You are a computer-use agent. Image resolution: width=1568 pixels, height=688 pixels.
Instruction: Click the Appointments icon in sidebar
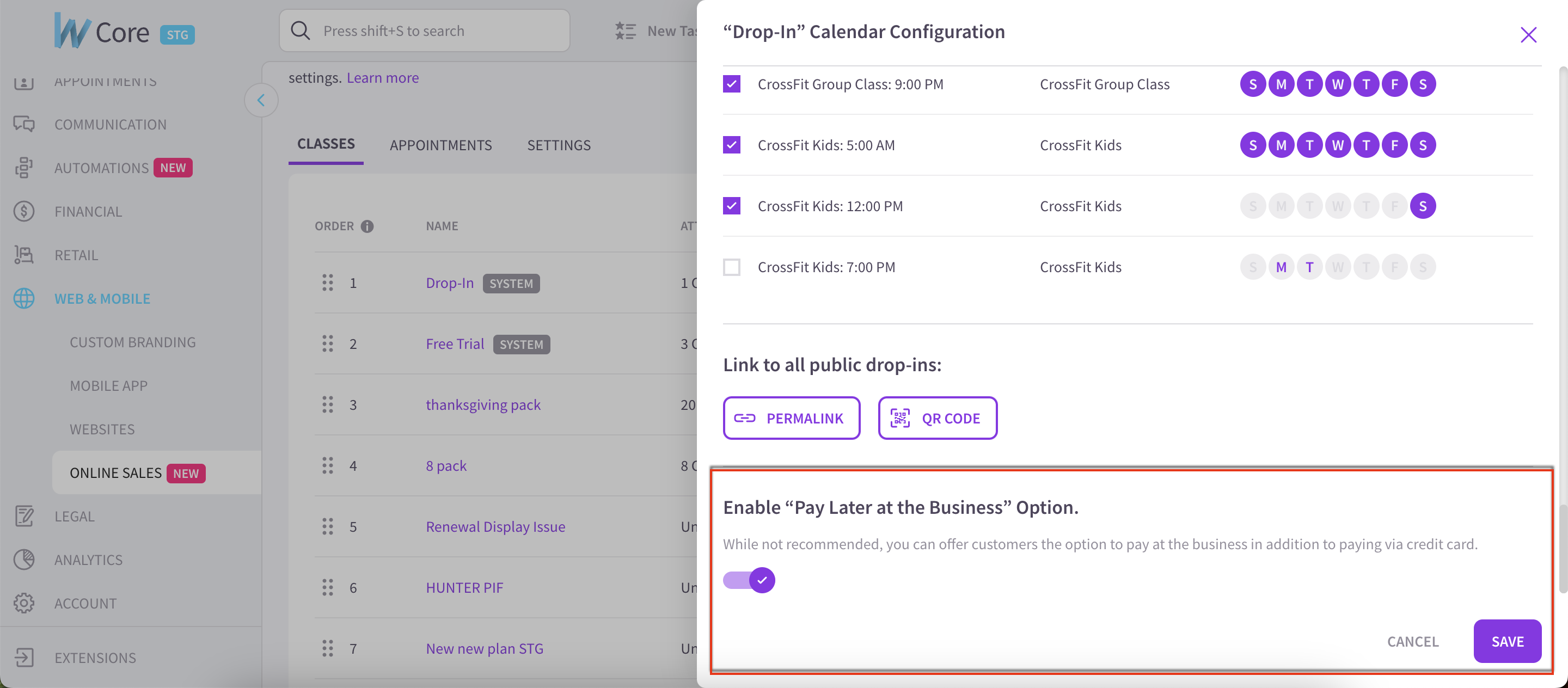click(x=24, y=82)
